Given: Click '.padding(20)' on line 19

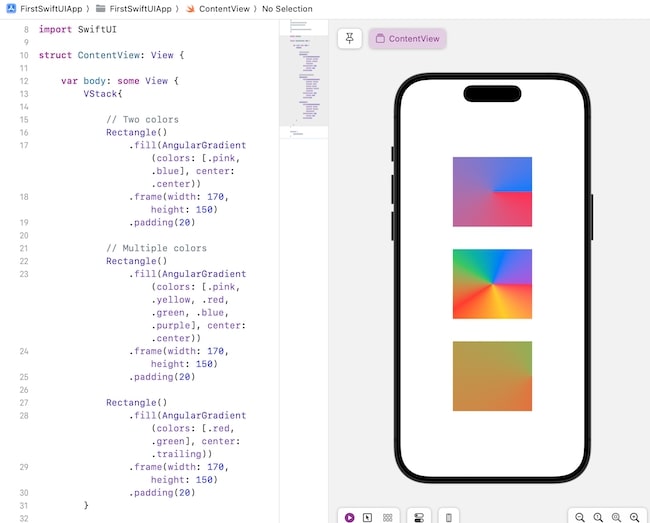Looking at the screenshot, I should tap(162, 223).
